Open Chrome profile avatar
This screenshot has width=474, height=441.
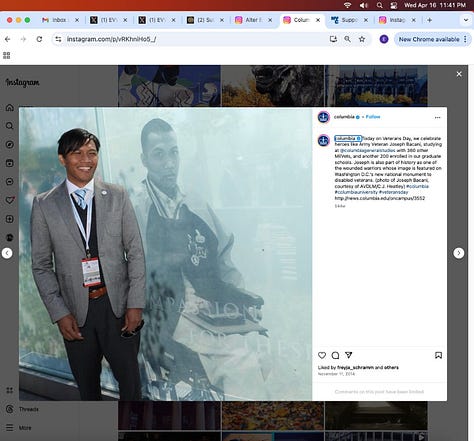(384, 39)
